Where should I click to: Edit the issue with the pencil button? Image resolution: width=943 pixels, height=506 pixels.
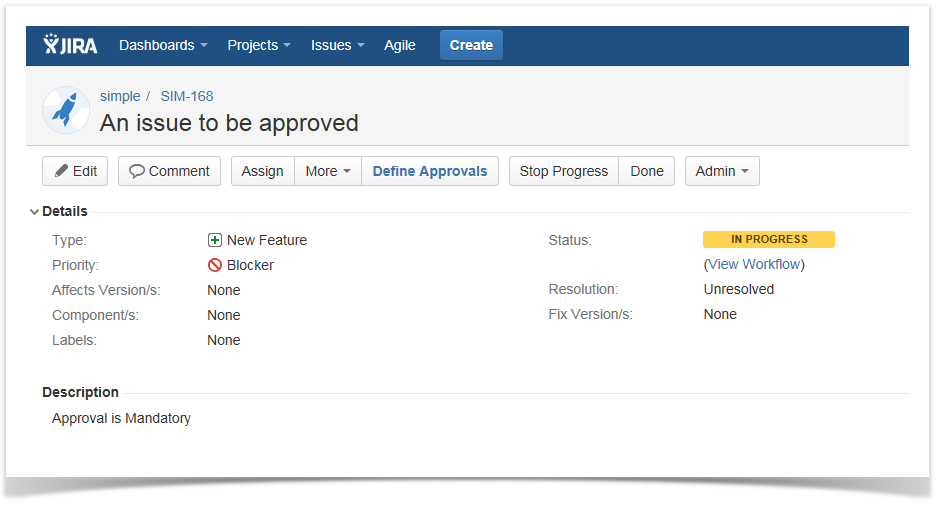[75, 171]
